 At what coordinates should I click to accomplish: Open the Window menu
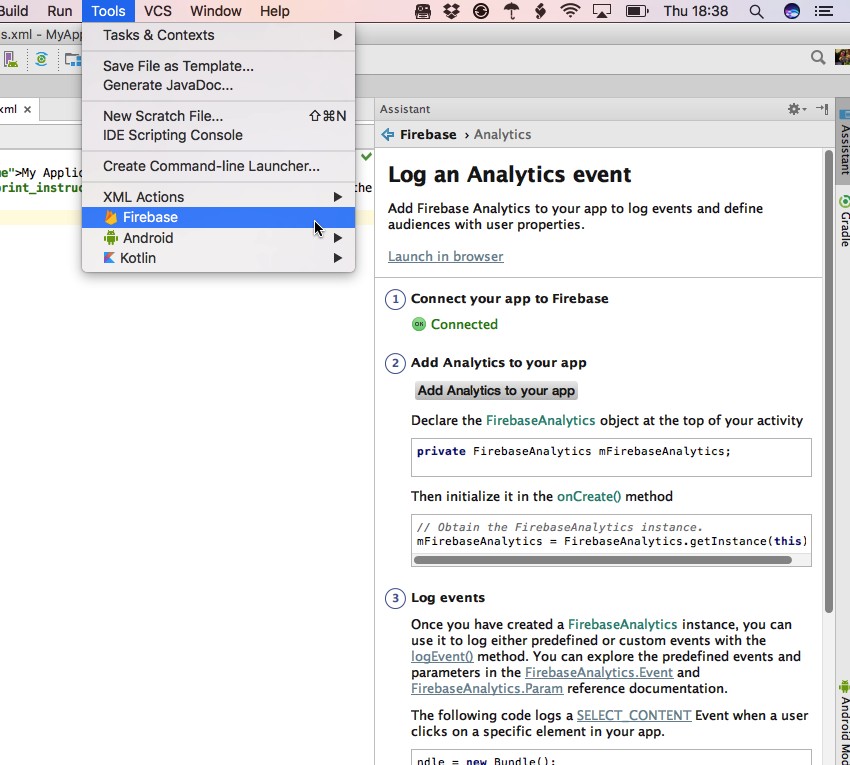click(216, 11)
